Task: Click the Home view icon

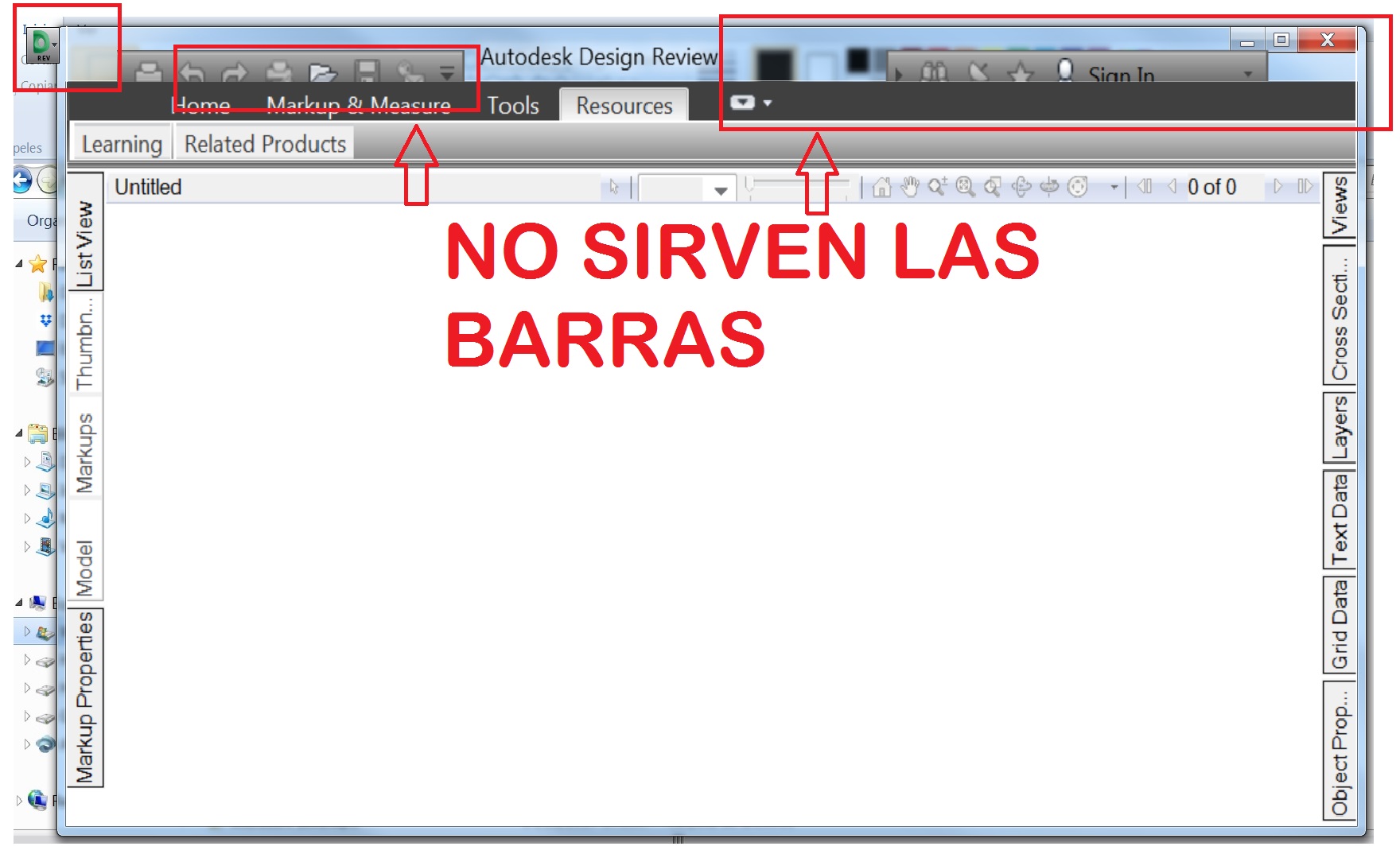Action: [x=881, y=187]
